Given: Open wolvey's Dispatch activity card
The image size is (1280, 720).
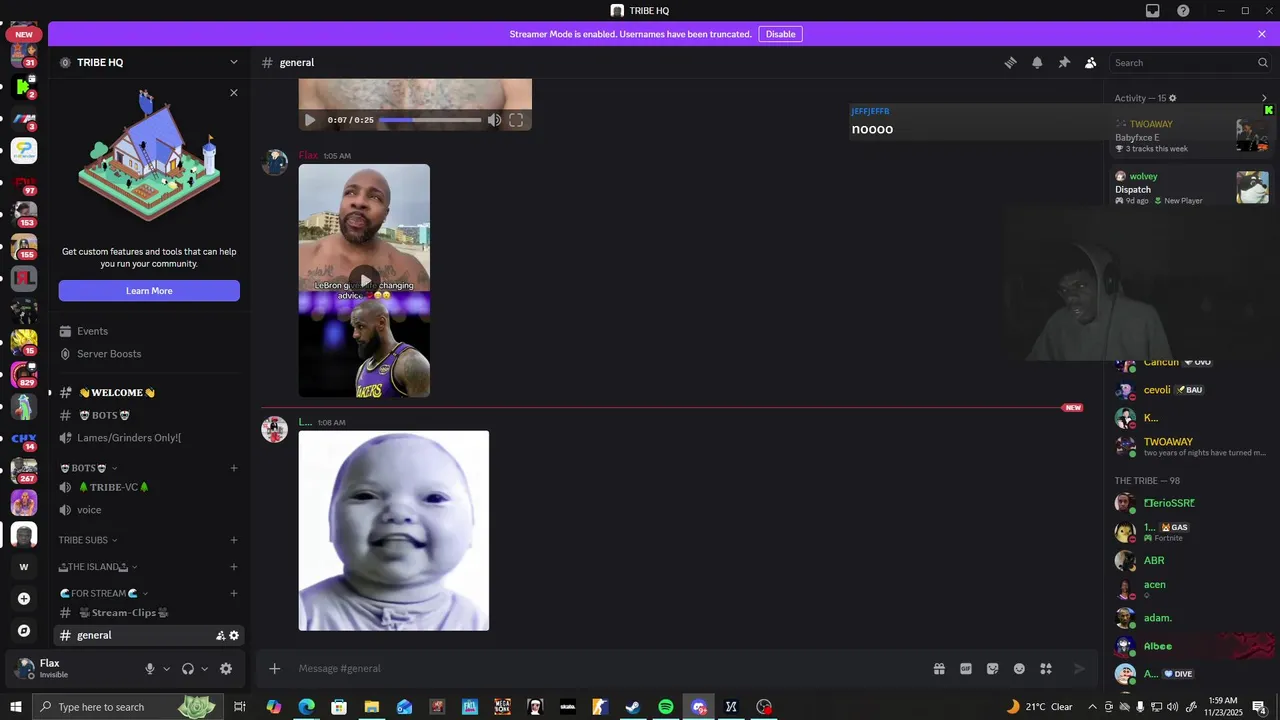Looking at the screenshot, I should click(1192, 187).
